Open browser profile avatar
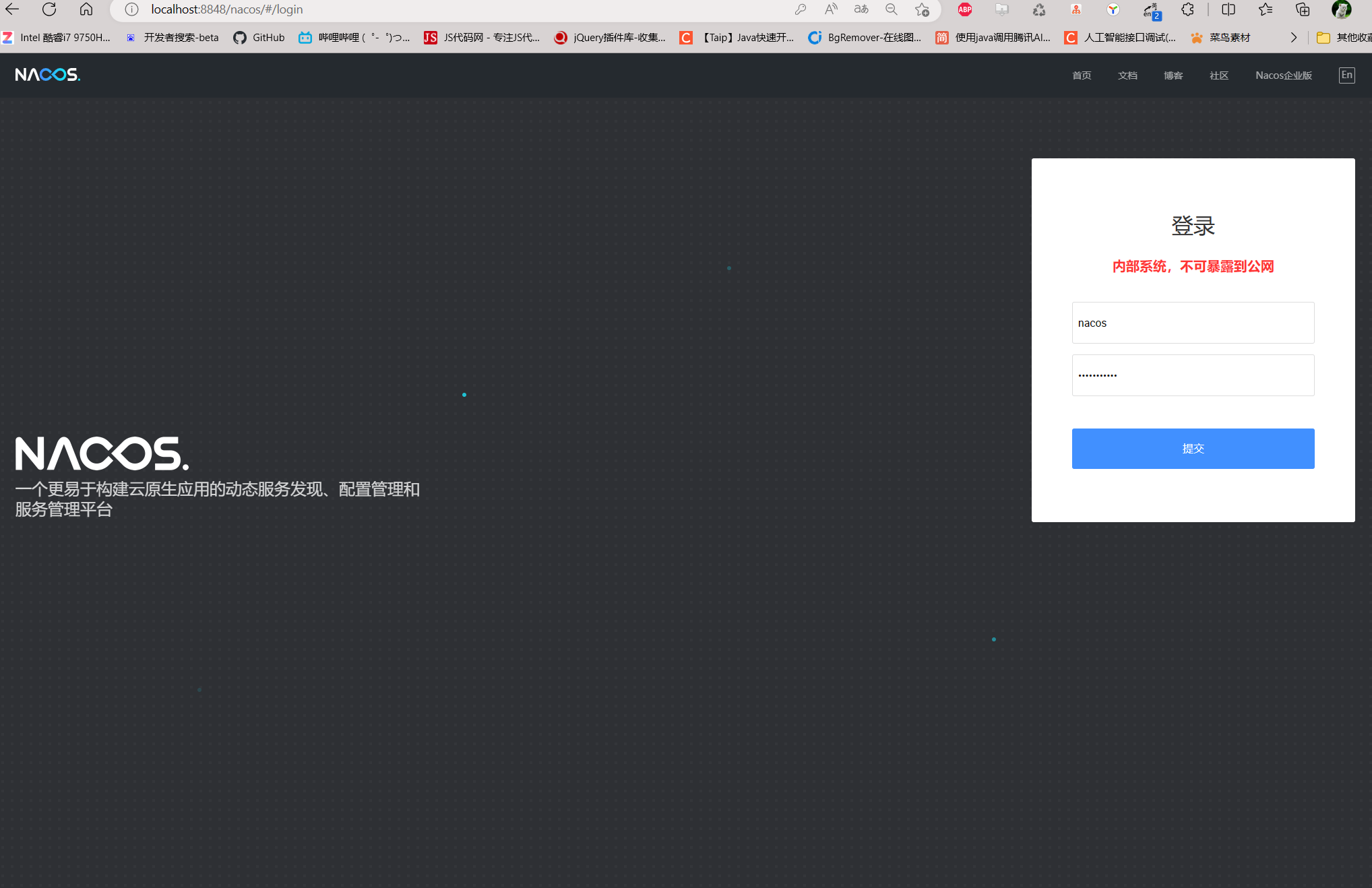The width and height of the screenshot is (1372, 888). point(1342,9)
